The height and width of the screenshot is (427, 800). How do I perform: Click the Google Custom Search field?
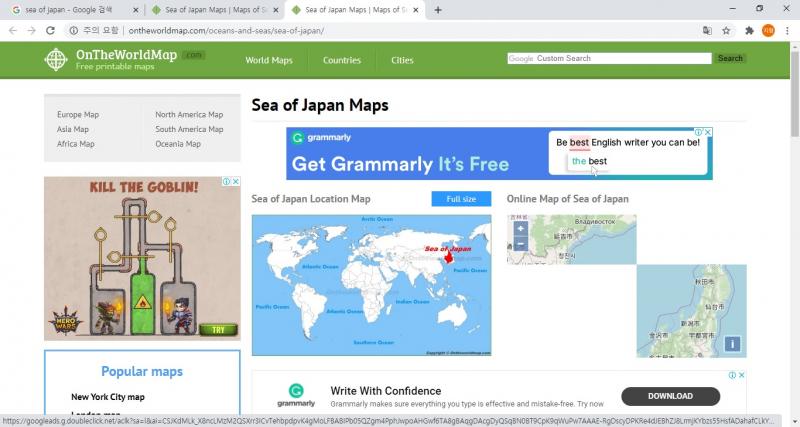623,58
